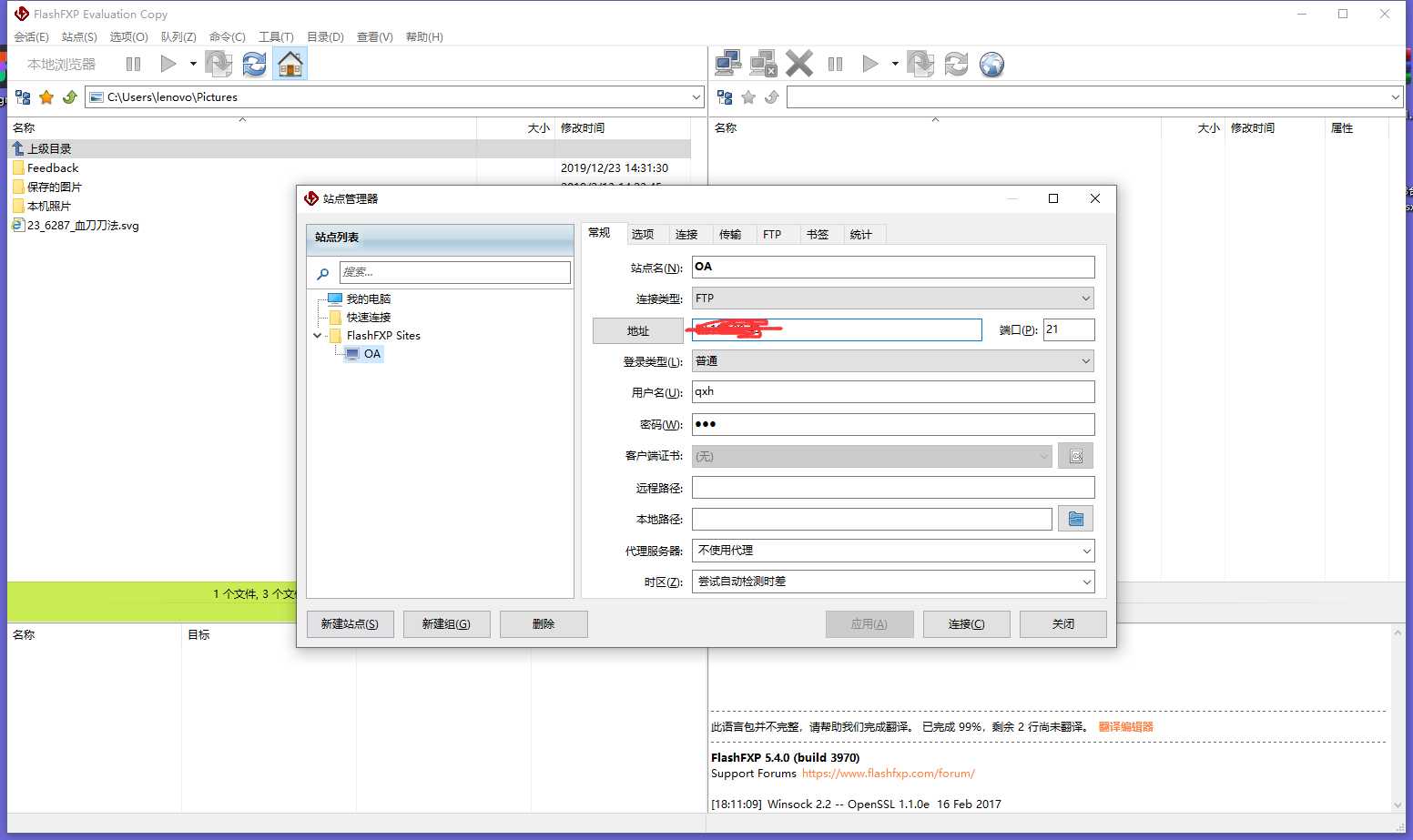
Task: Click the remote pane pause icon
Action: [x=835, y=64]
